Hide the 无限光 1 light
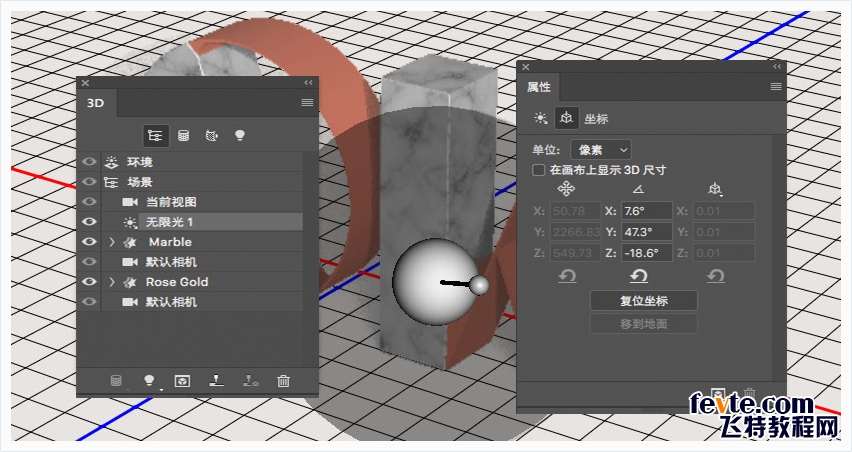Viewport: 852px width, 452px height. [89, 222]
